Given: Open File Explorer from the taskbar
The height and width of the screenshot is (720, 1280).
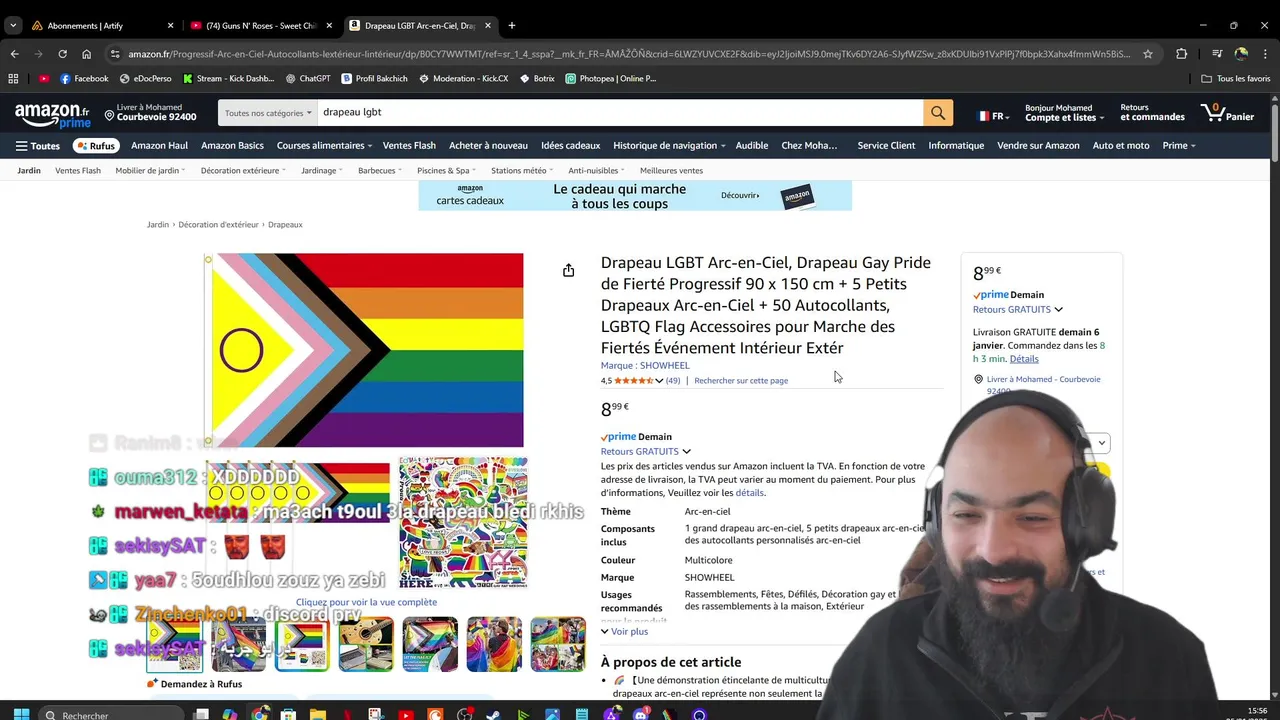Looking at the screenshot, I should pos(317,714).
